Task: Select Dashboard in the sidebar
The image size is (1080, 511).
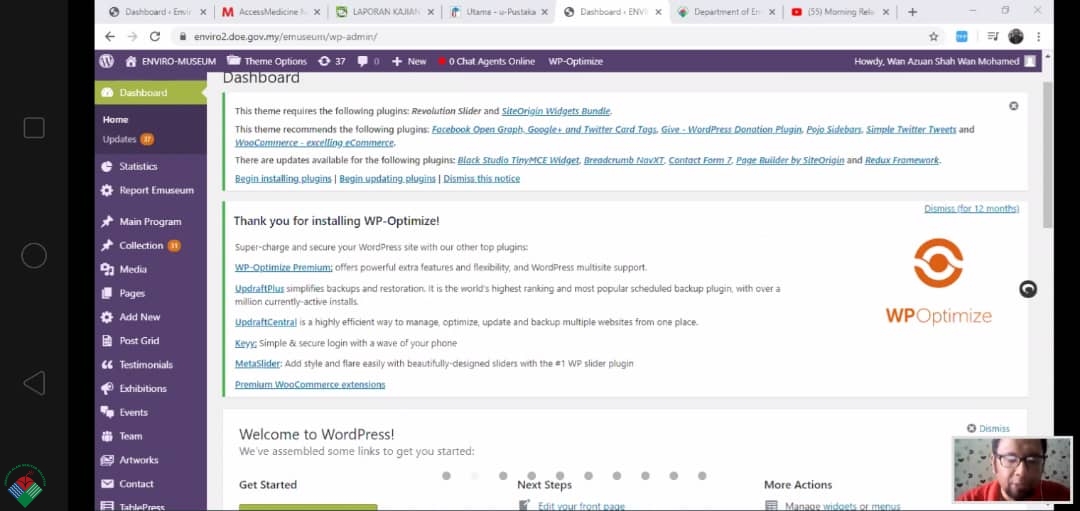Action: 150,93
